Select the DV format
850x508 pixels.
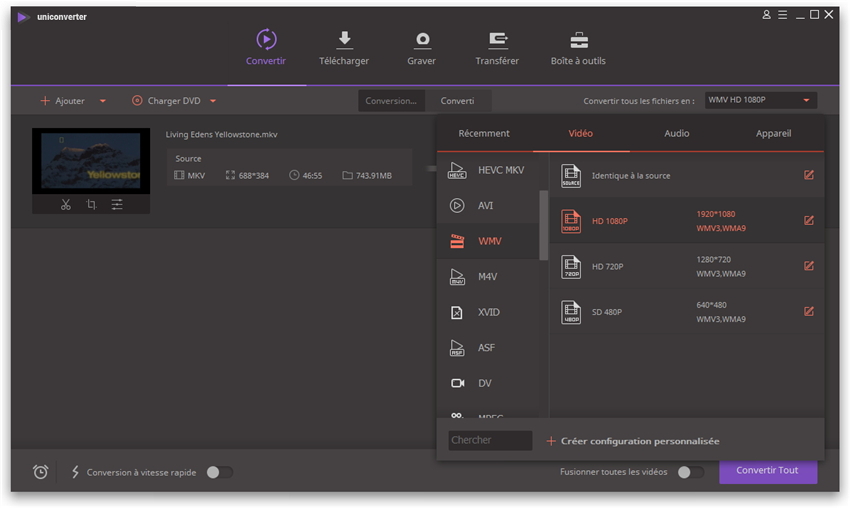tap(488, 383)
